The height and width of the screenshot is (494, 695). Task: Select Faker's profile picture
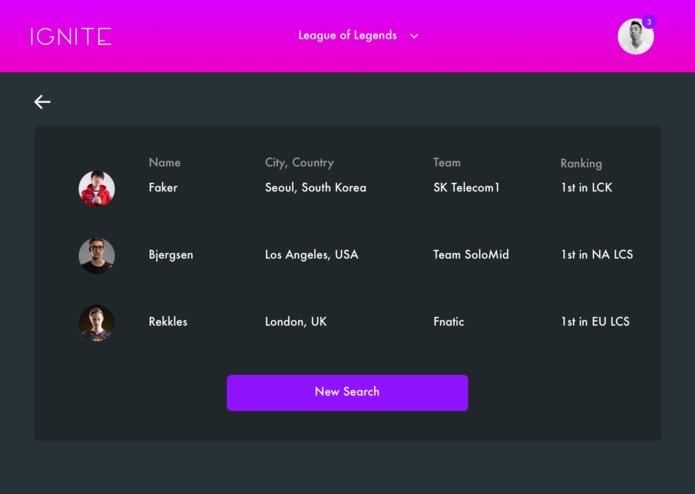coord(97,188)
